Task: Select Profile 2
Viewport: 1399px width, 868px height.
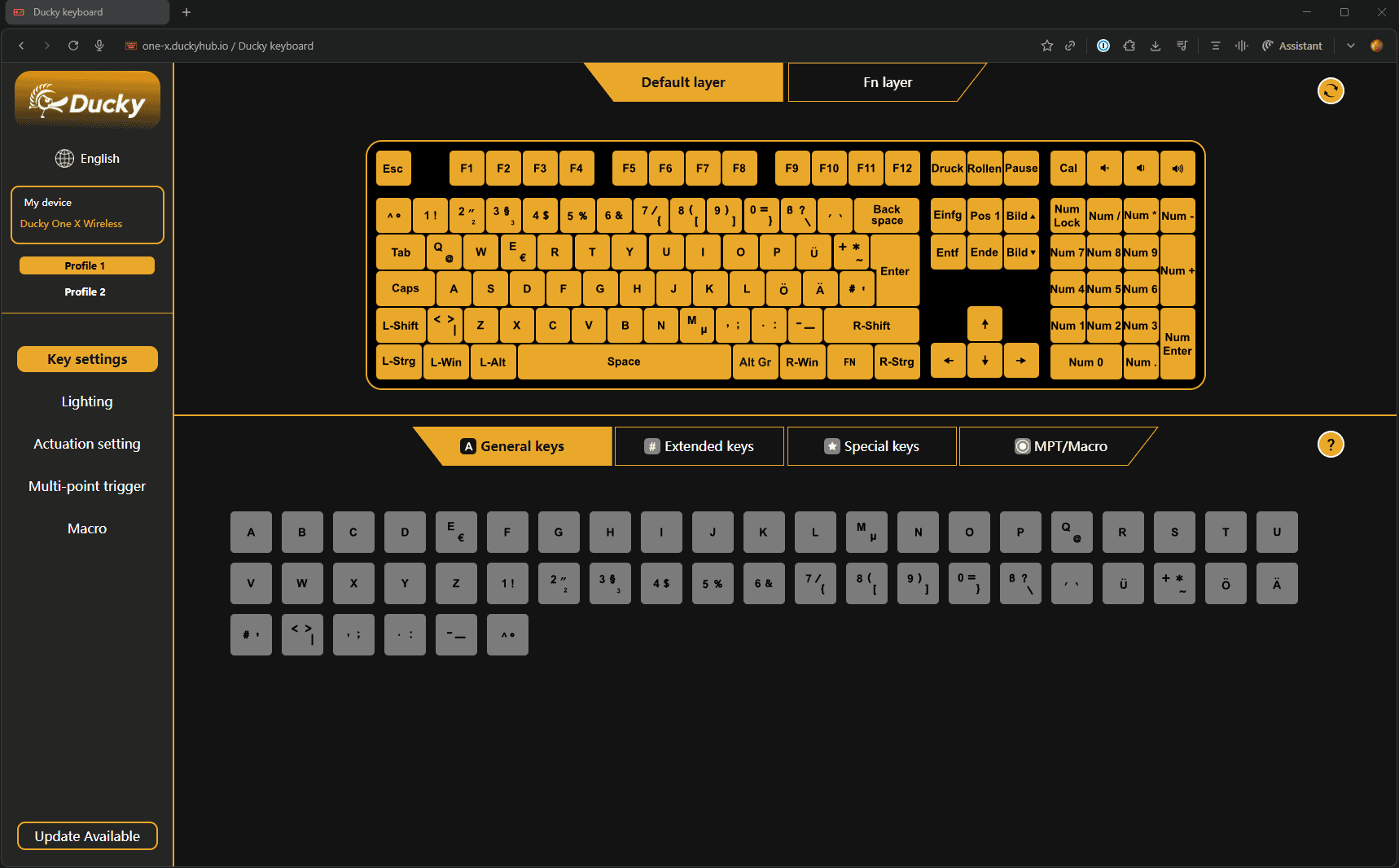Action: pyautogui.click(x=86, y=292)
